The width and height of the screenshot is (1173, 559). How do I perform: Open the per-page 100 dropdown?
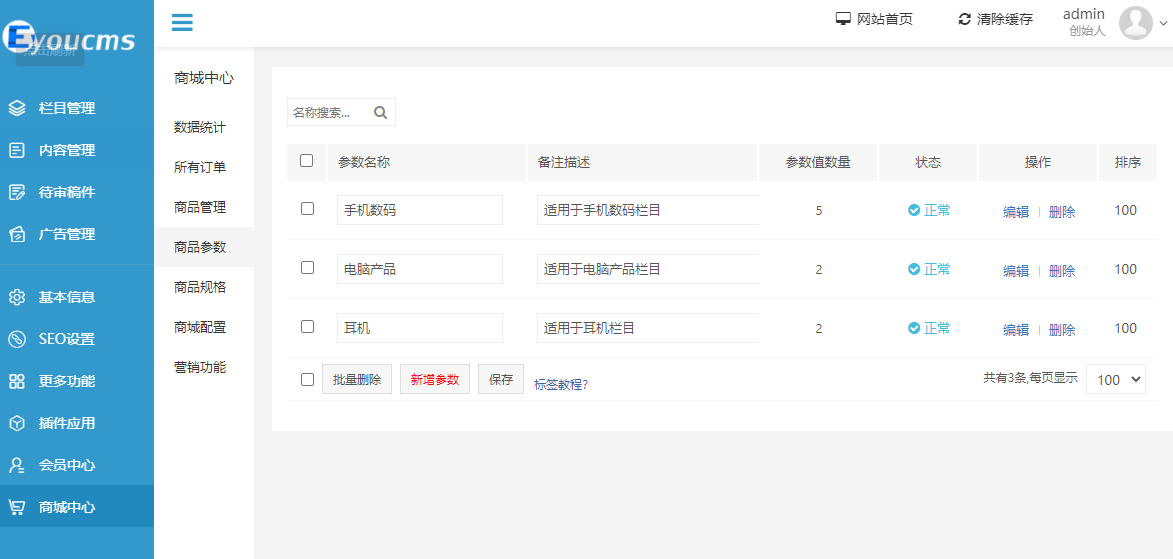1115,379
